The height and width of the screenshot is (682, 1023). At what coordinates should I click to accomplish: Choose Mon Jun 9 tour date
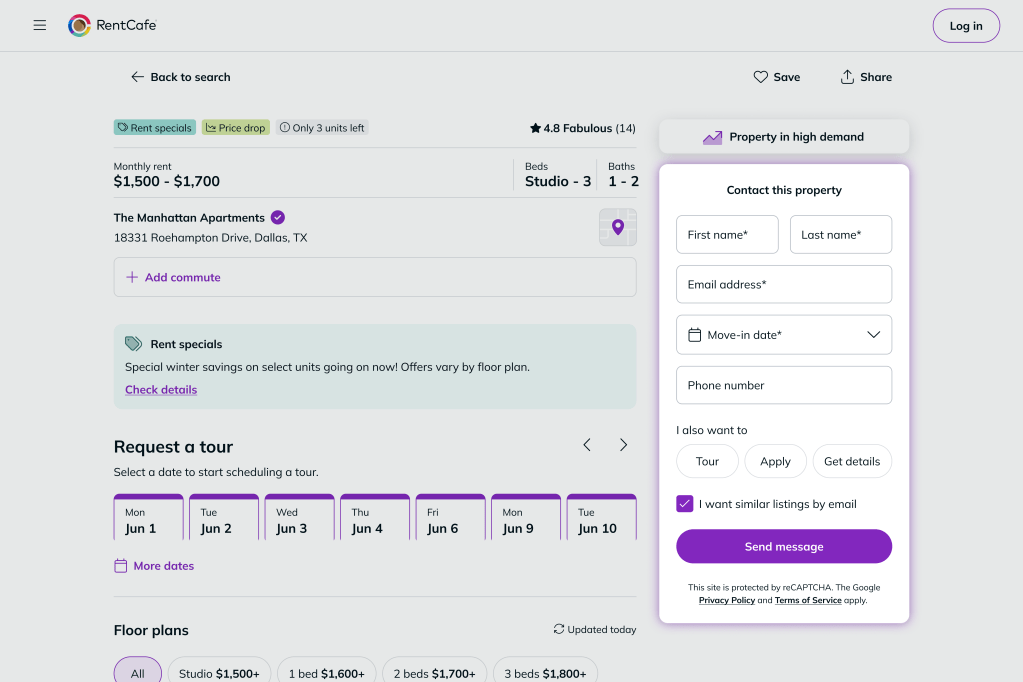point(526,518)
